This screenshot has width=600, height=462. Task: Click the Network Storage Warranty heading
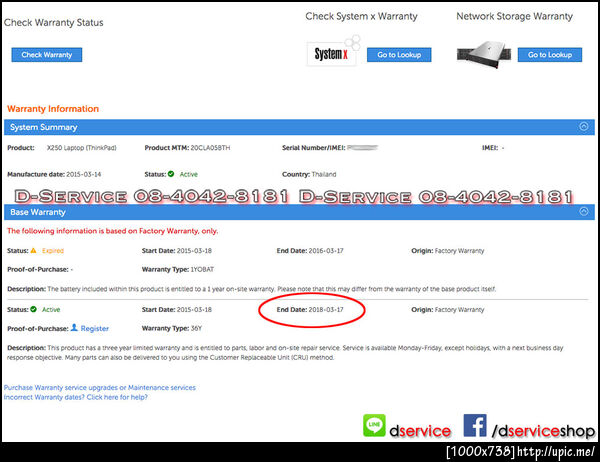514,16
